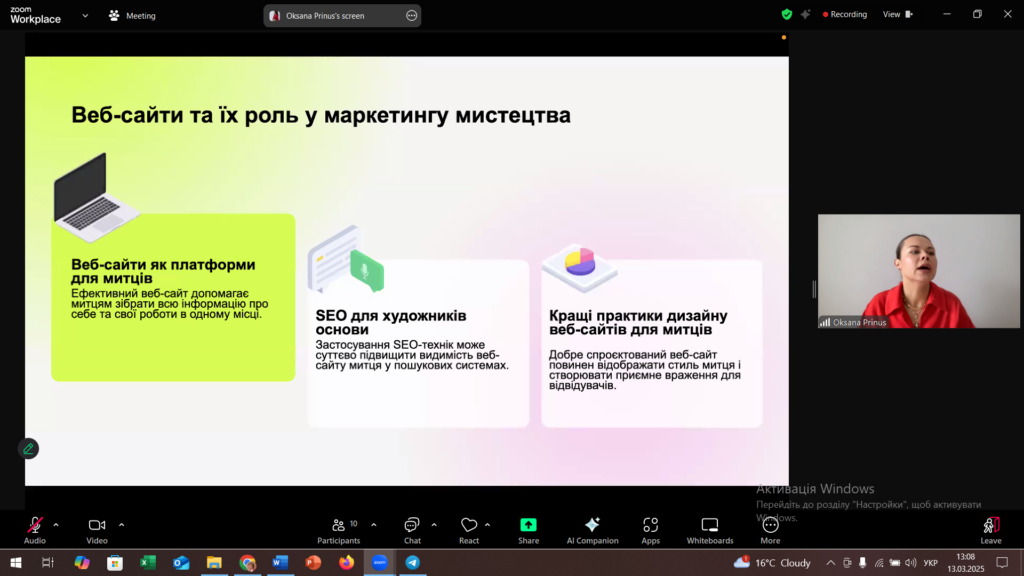Viewport: 1024px width, 576px height.
Task: Switch to PowerPoint in taskbar
Action: point(313,562)
